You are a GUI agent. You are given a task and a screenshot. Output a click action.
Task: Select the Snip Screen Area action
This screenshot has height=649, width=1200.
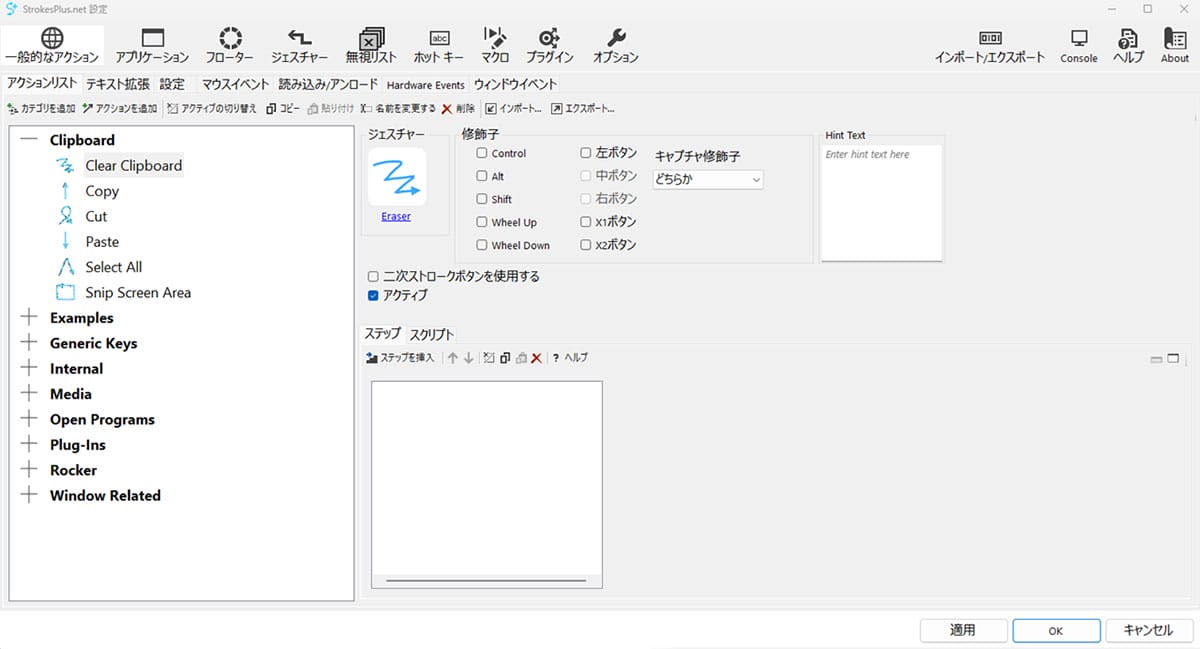(x=138, y=293)
